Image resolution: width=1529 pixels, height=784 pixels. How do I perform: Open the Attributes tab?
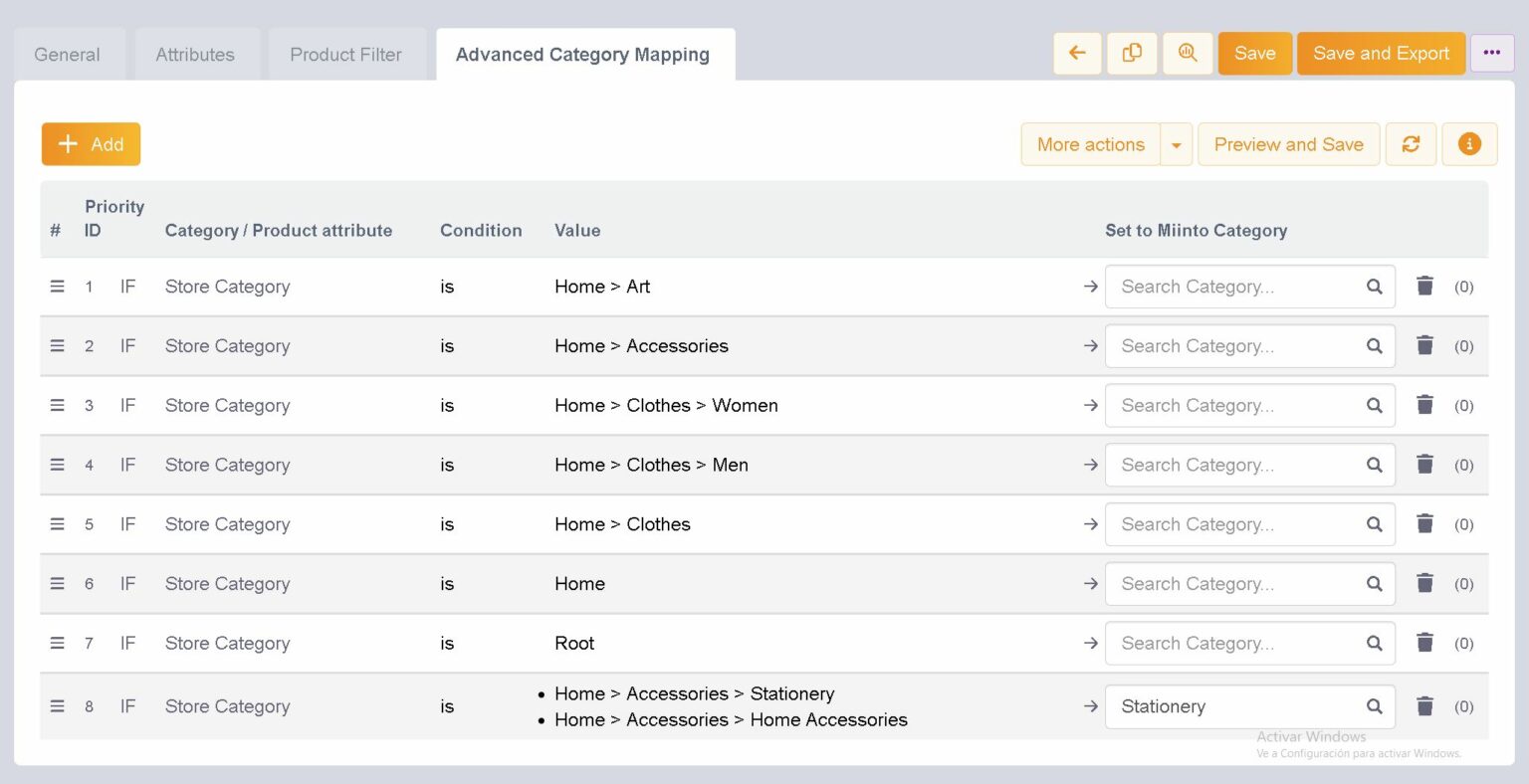click(196, 54)
